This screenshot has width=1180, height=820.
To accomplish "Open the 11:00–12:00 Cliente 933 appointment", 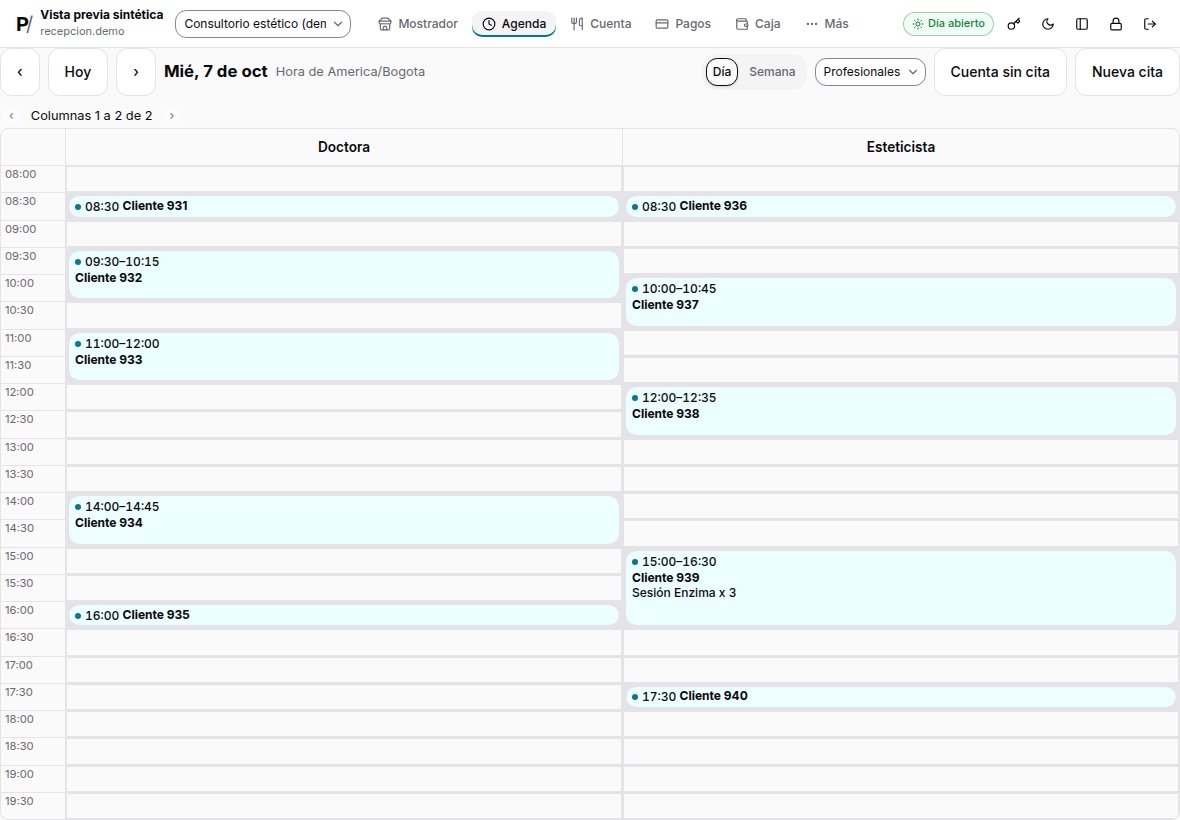I will click(x=344, y=357).
